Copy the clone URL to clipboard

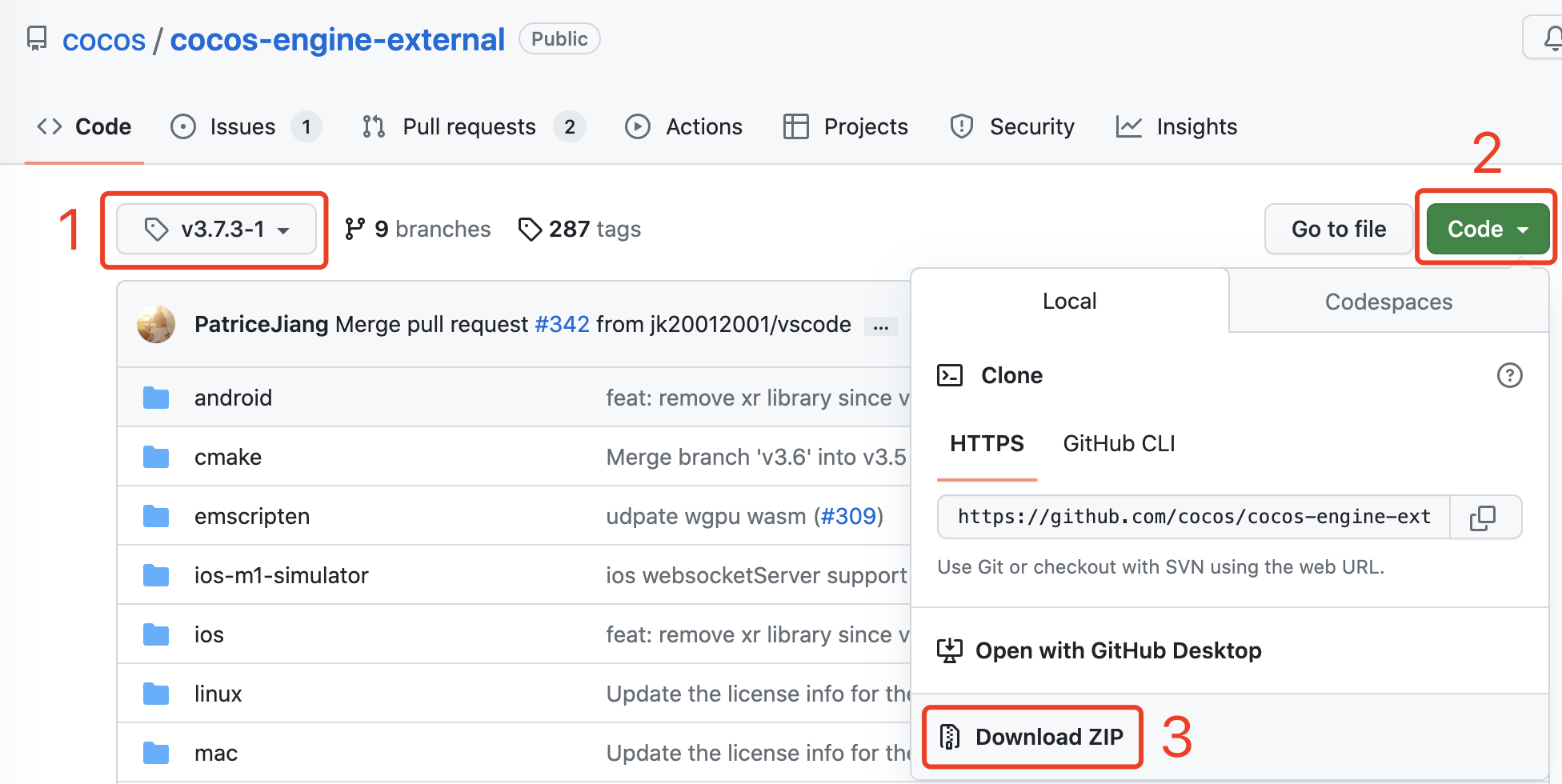(x=1485, y=518)
